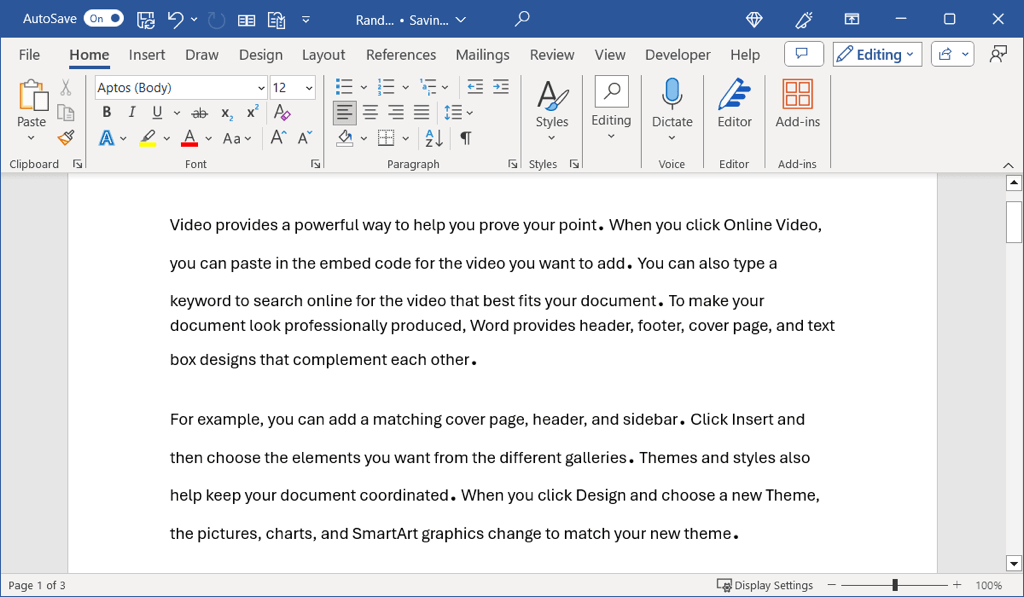Click the Page 1 of 3 indicator
1024x597 pixels.
(x=37, y=585)
